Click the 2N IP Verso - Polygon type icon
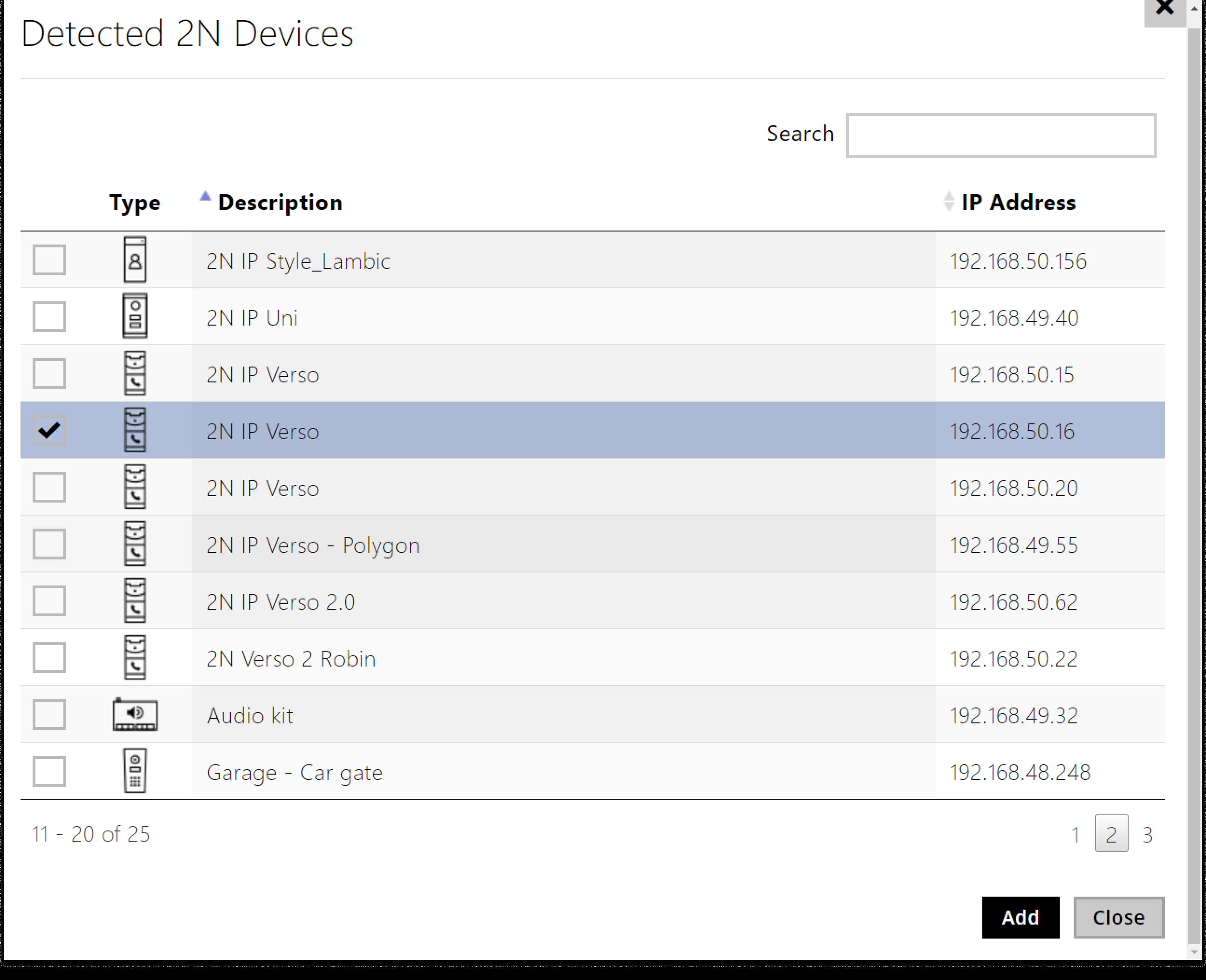The height and width of the screenshot is (980, 1206). coord(135,544)
